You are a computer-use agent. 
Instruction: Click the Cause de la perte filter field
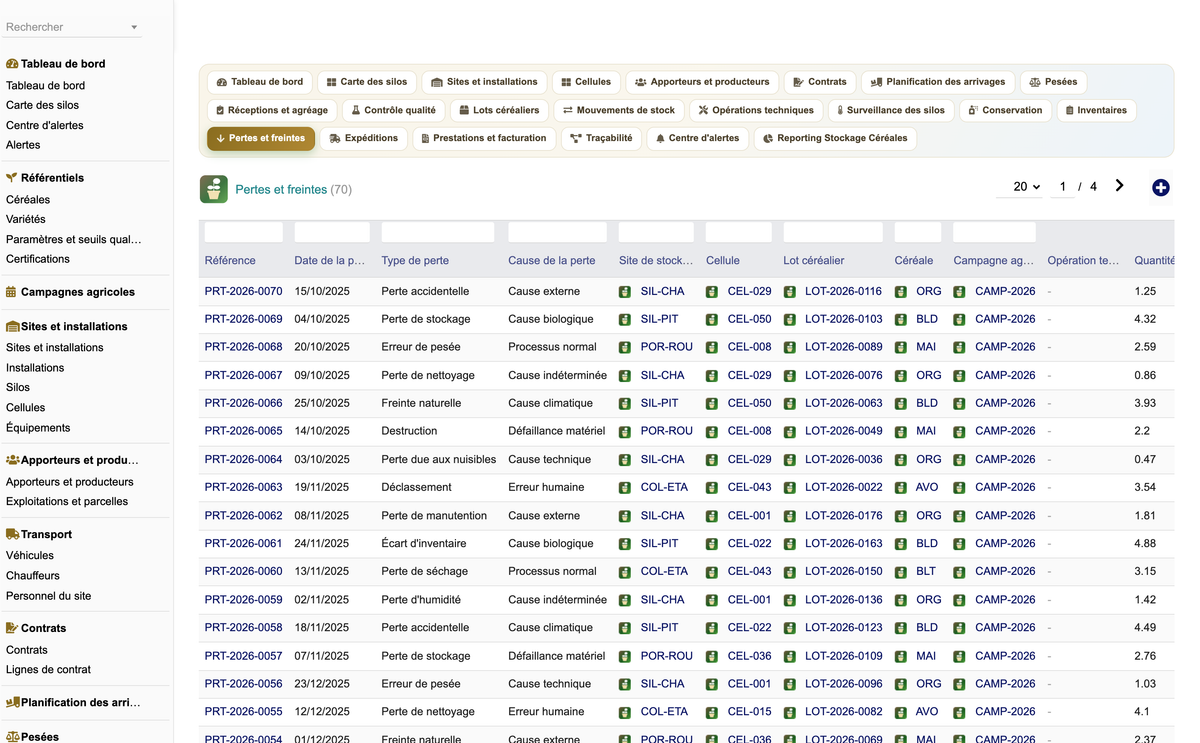click(557, 232)
